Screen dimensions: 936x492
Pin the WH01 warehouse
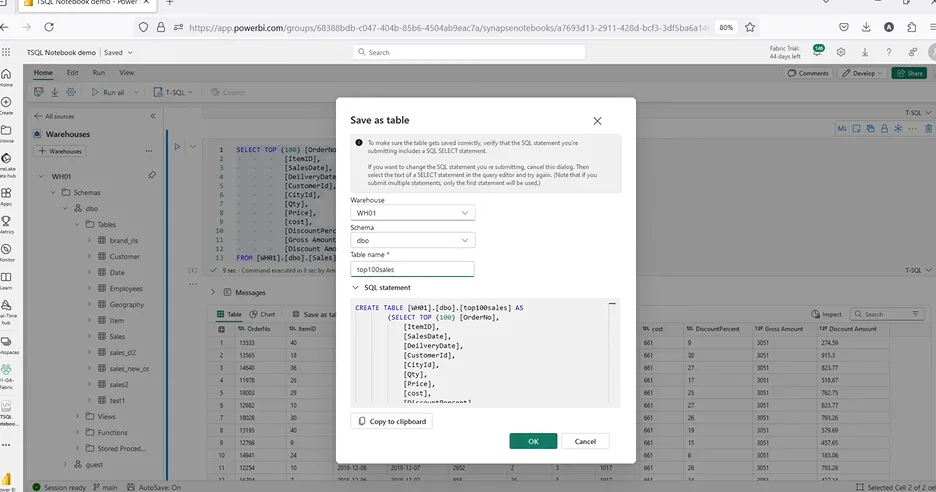coord(152,175)
